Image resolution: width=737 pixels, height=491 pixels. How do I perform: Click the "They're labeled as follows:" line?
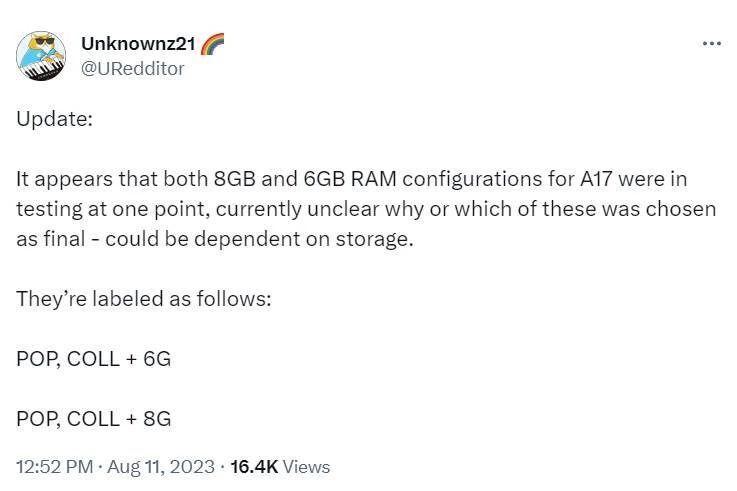click(x=143, y=300)
